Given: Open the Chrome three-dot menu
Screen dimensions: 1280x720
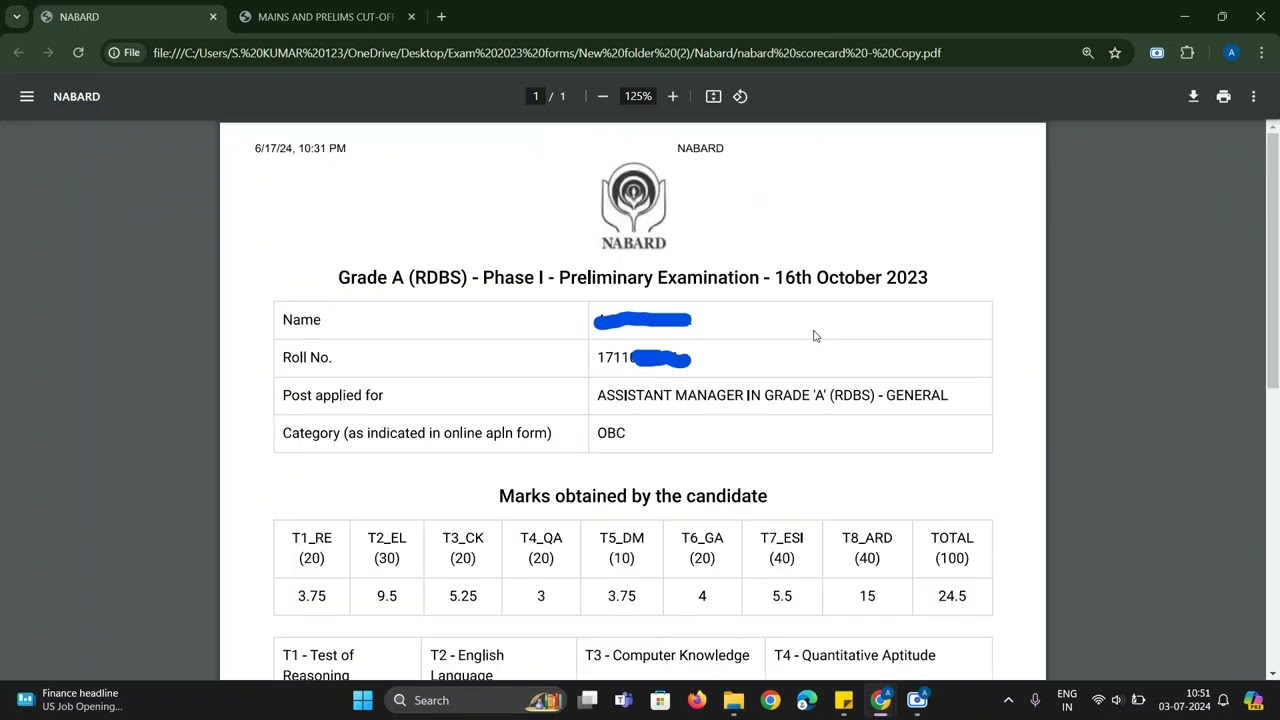Looking at the screenshot, I should [1260, 53].
